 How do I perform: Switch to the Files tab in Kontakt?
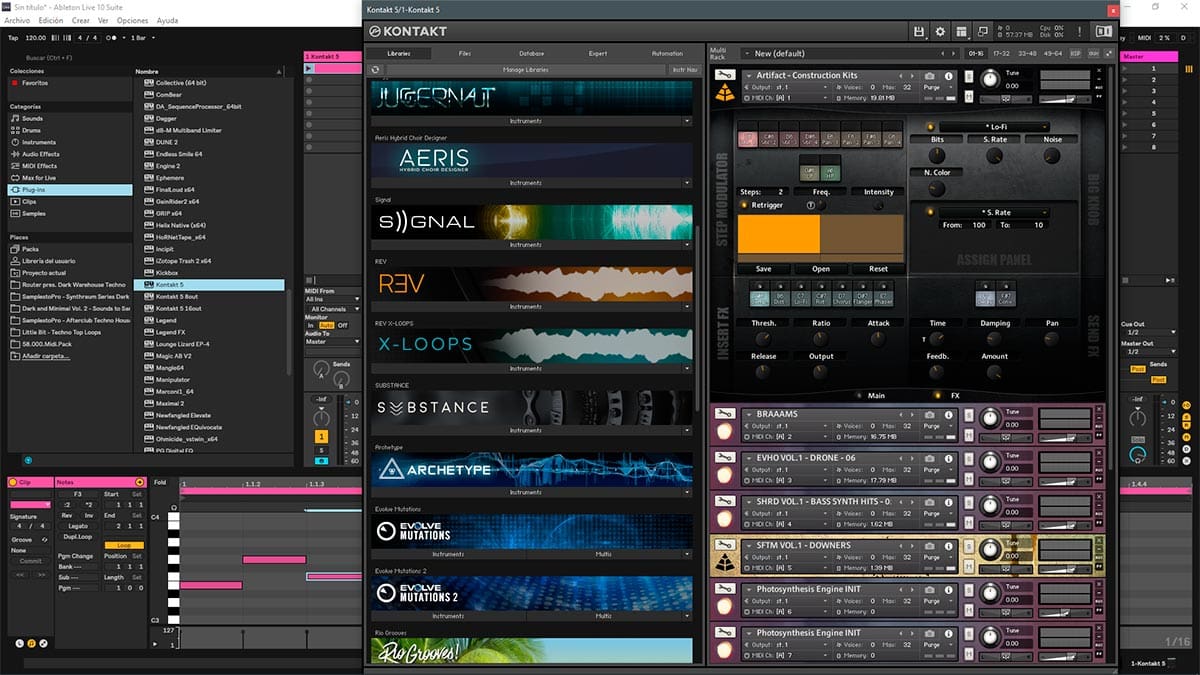pos(465,53)
